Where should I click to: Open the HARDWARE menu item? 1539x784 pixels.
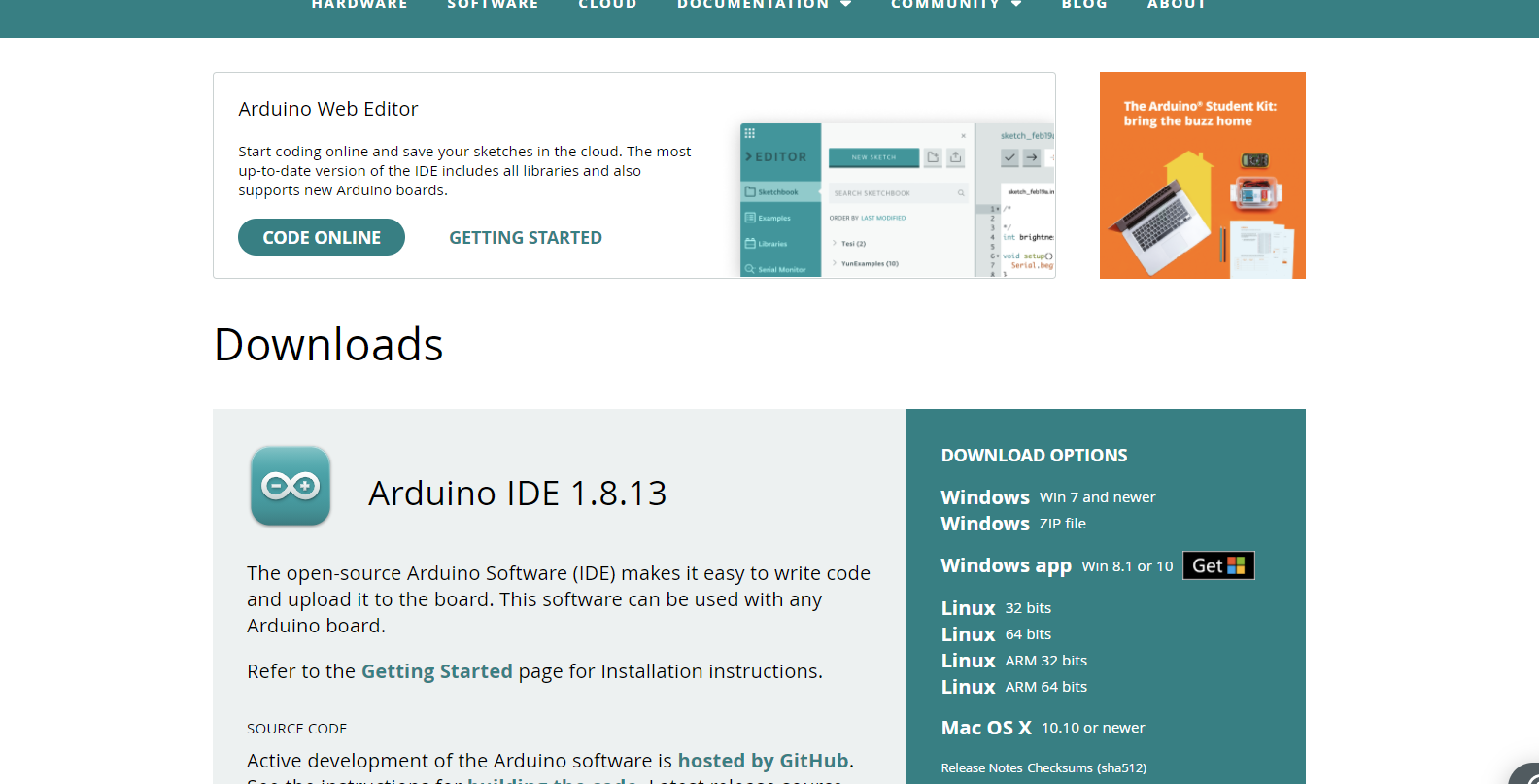point(359,5)
